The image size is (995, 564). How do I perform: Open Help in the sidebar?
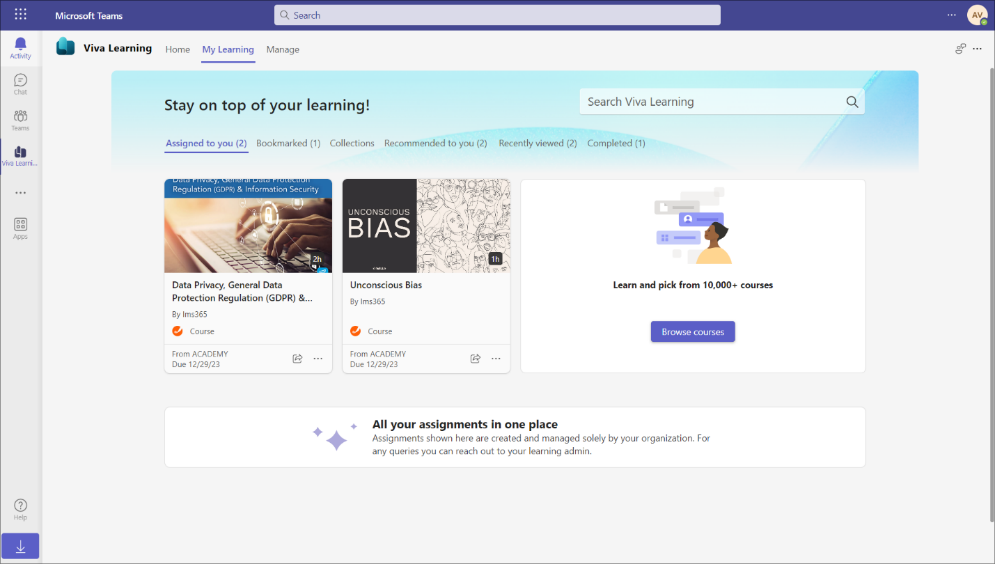[20, 509]
